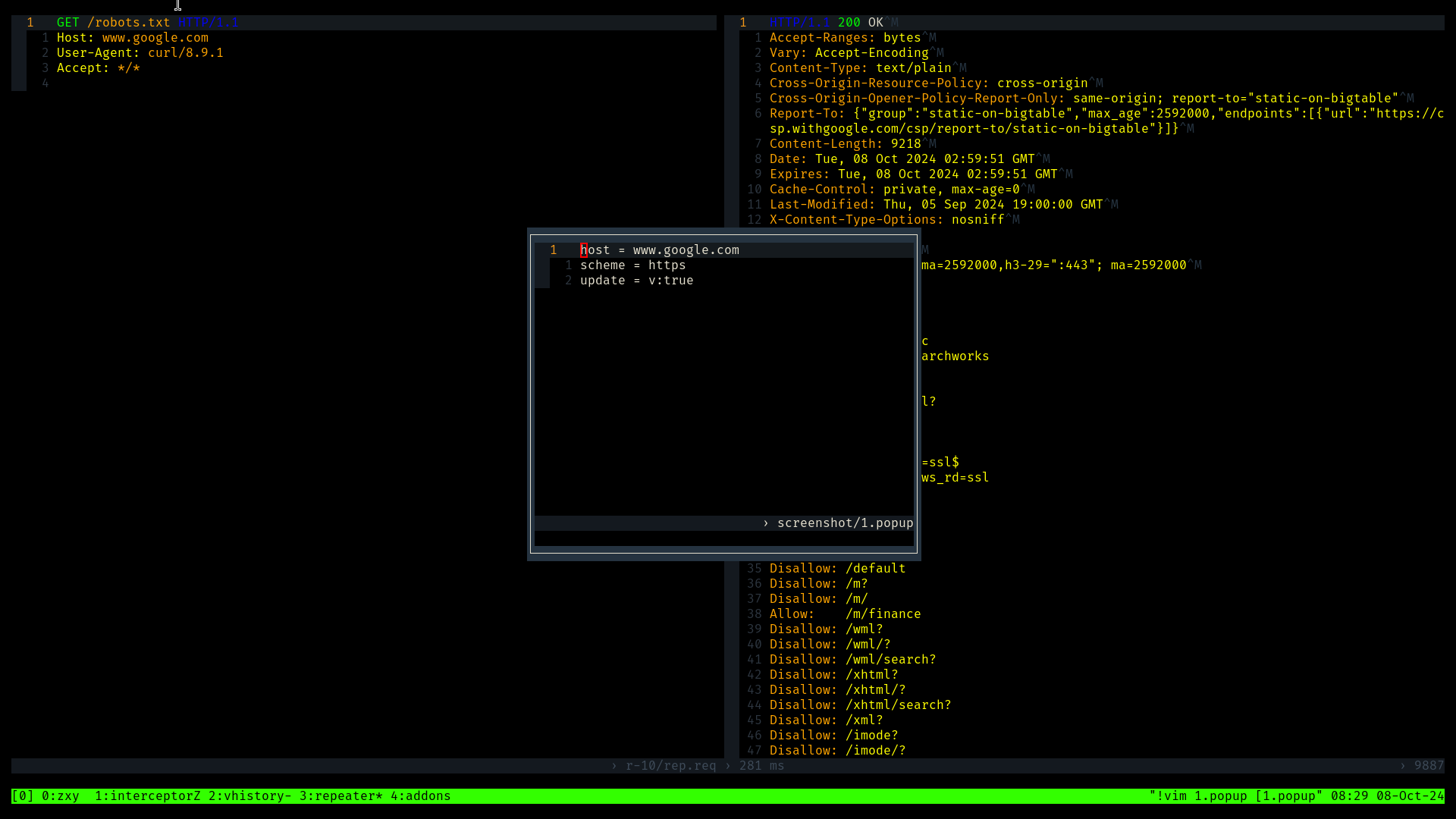Click the Accept header in request pane
Screen dimensions: 1456x819
[x=98, y=67]
